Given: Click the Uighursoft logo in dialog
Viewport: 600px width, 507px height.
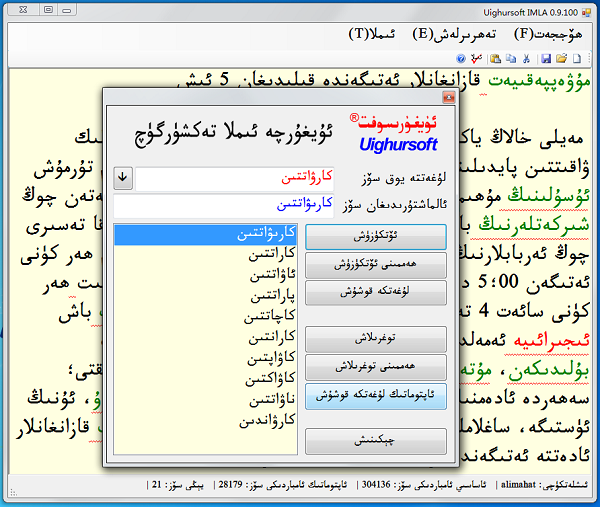Looking at the screenshot, I should [x=394, y=133].
